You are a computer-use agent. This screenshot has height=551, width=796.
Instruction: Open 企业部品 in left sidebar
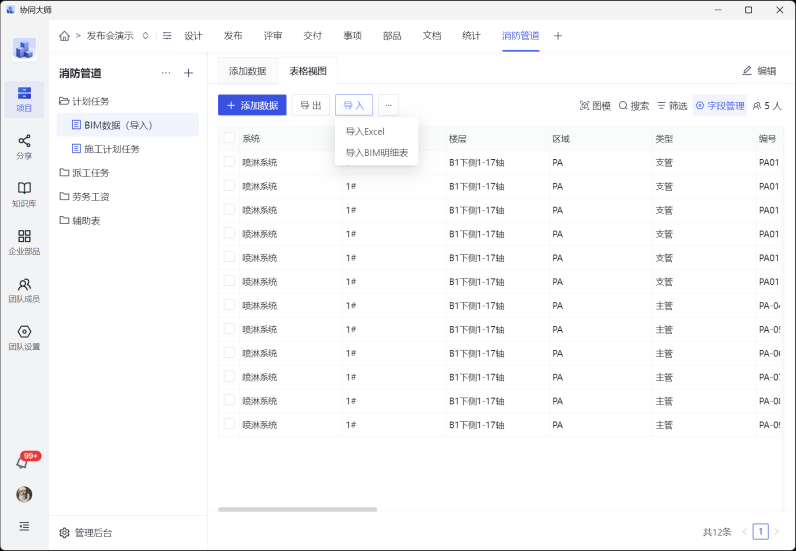click(x=24, y=236)
